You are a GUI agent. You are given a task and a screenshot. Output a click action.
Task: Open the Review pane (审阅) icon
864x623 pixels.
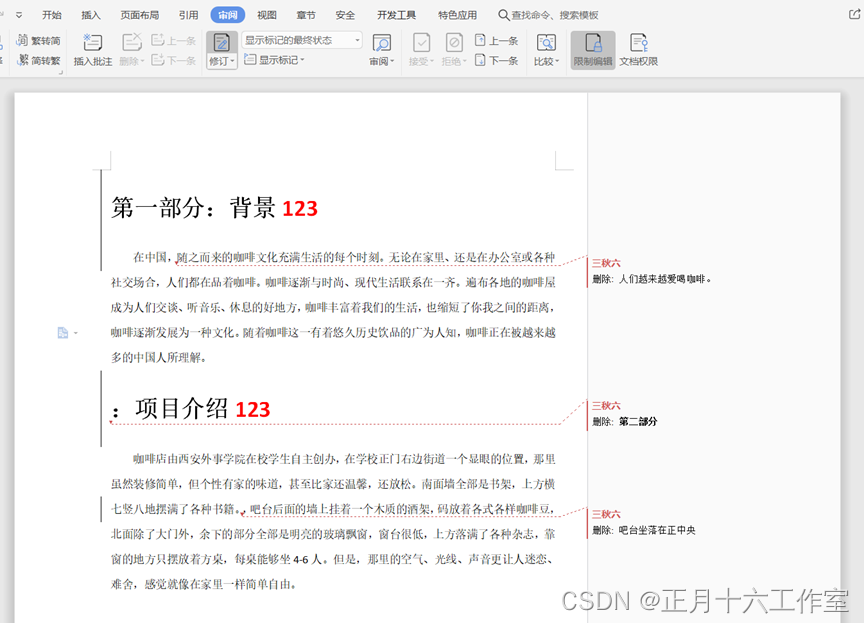[381, 43]
